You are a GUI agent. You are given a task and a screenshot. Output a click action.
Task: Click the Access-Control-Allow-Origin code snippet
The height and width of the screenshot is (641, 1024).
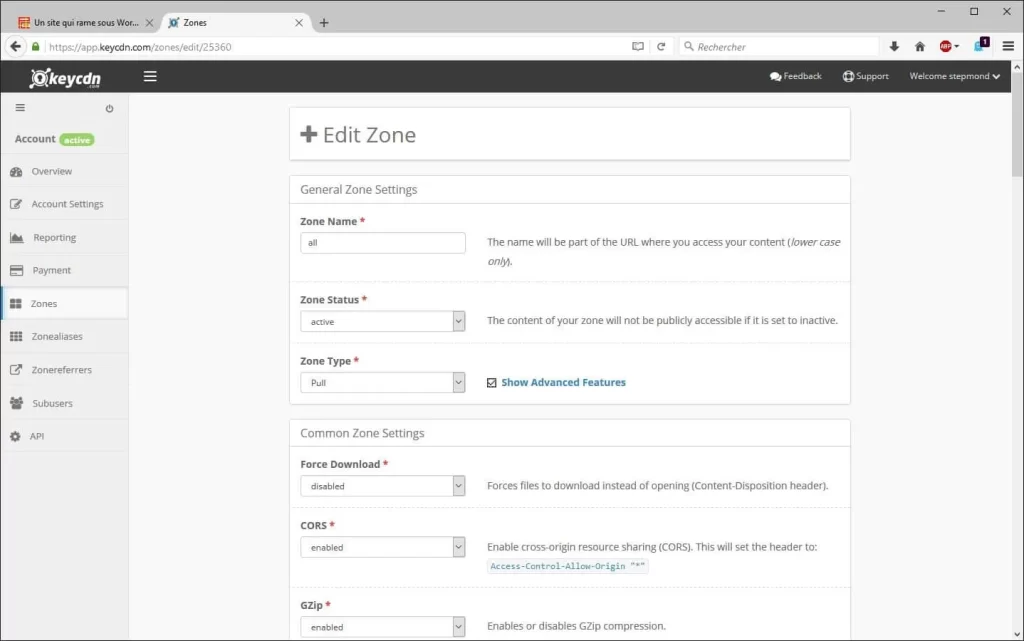click(x=568, y=566)
